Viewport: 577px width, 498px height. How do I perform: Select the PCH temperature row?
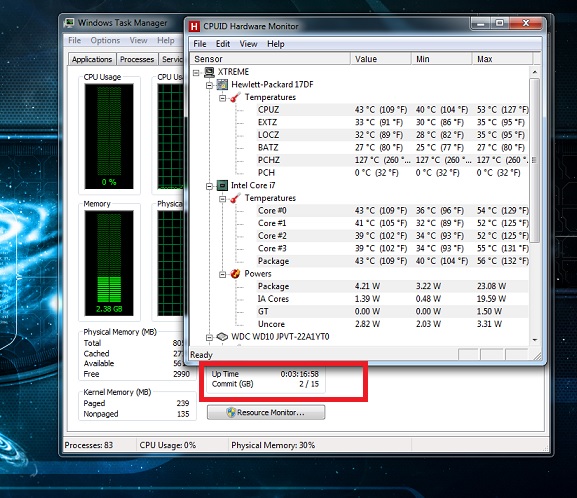(x=392, y=173)
